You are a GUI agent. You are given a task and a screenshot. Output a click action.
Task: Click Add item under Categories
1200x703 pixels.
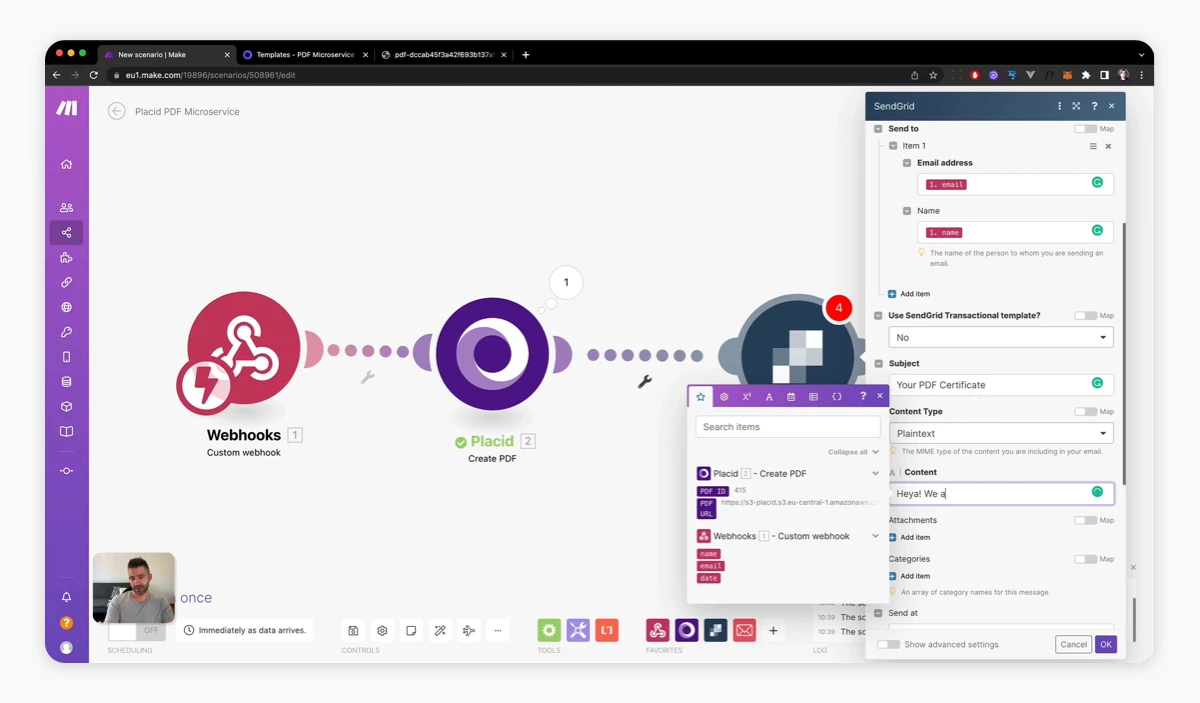point(909,576)
